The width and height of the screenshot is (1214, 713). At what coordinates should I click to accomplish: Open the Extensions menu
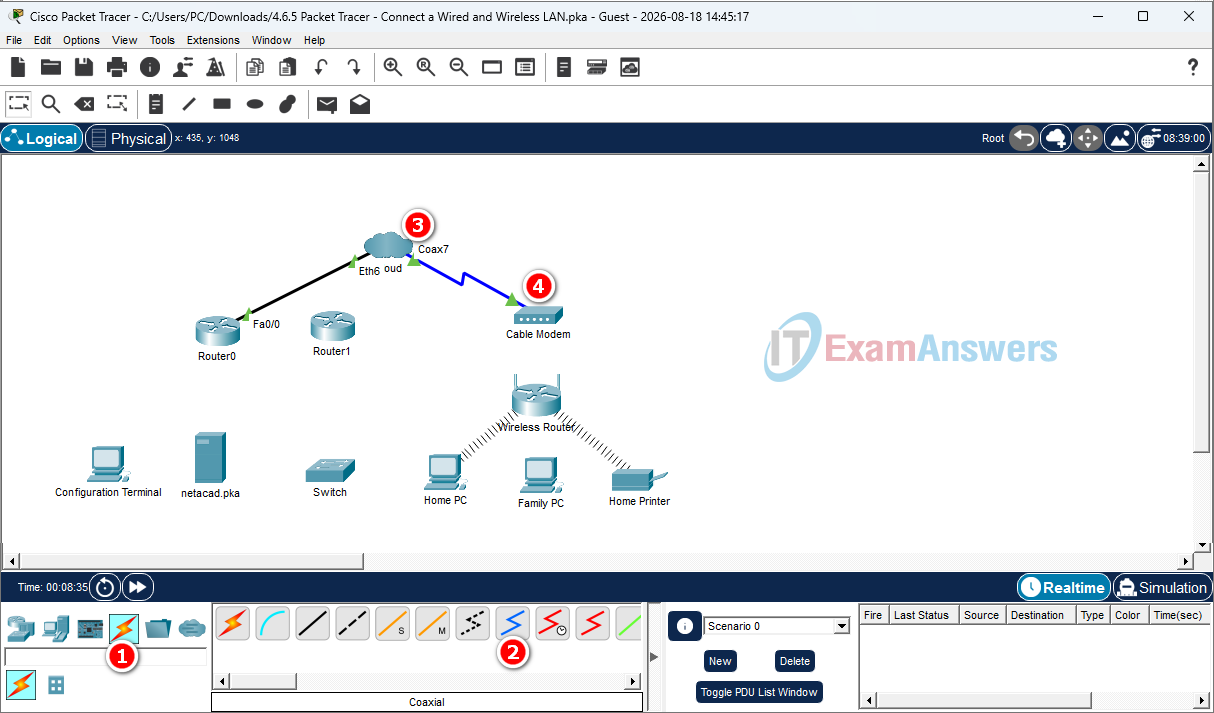213,40
